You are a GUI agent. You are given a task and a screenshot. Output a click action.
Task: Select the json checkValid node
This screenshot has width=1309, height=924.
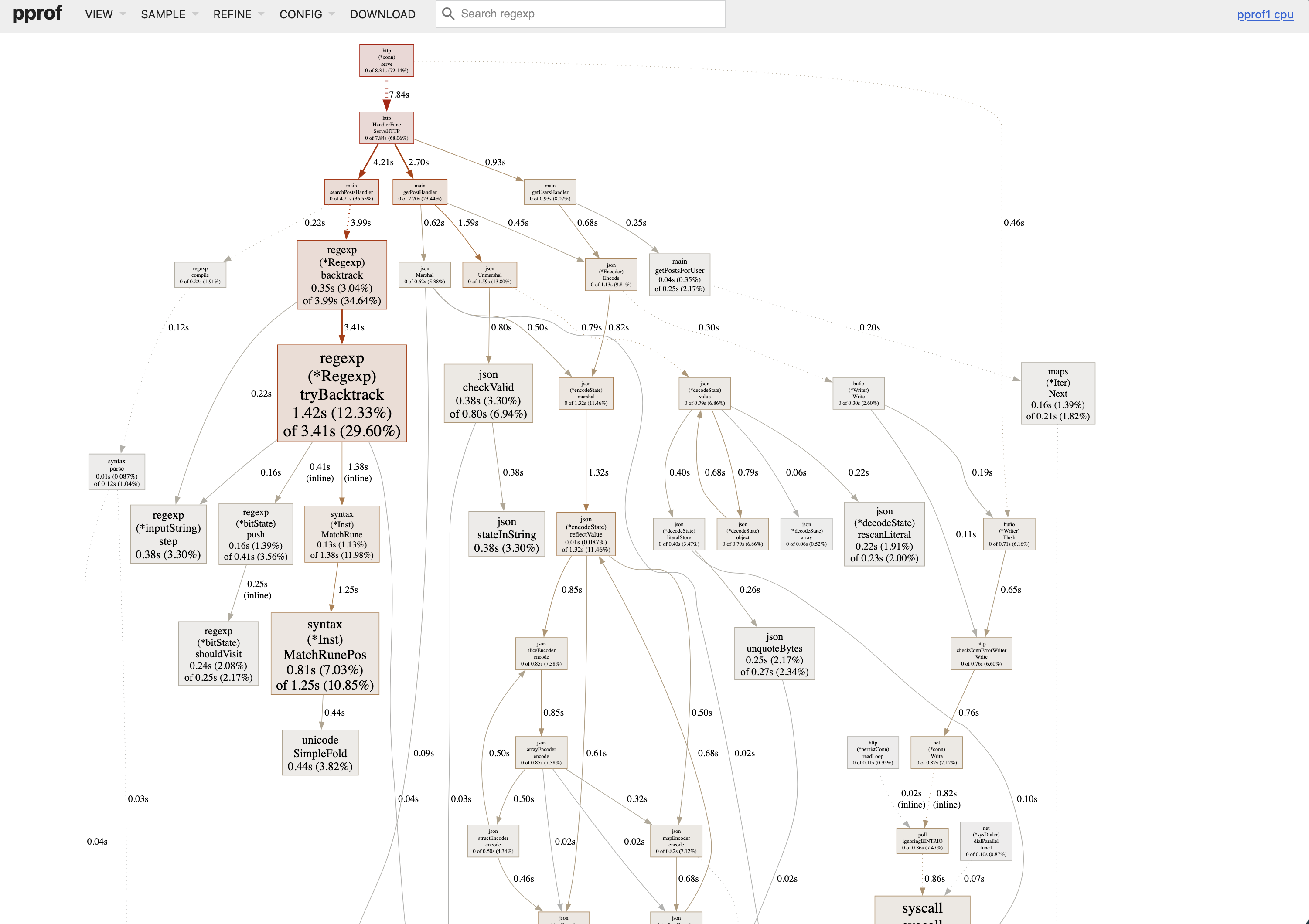click(488, 393)
